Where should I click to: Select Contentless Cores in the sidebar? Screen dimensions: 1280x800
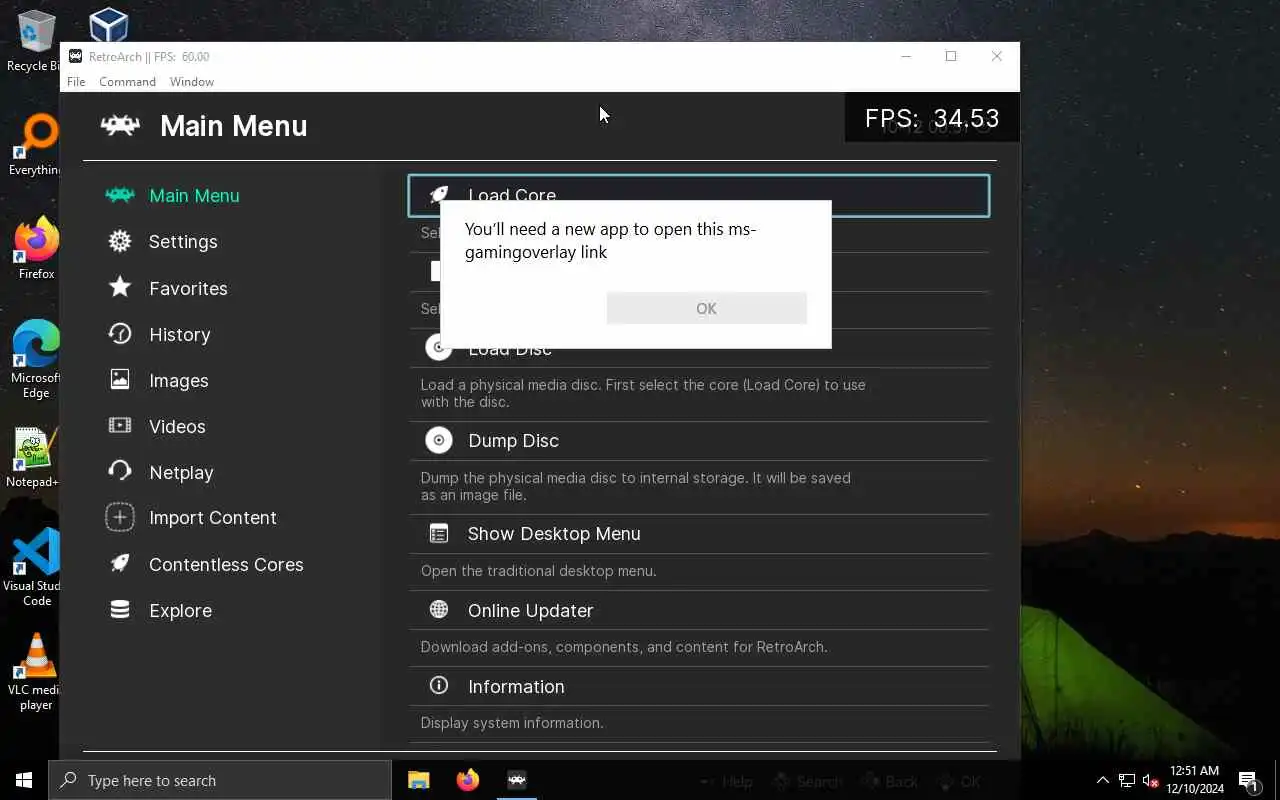point(226,564)
